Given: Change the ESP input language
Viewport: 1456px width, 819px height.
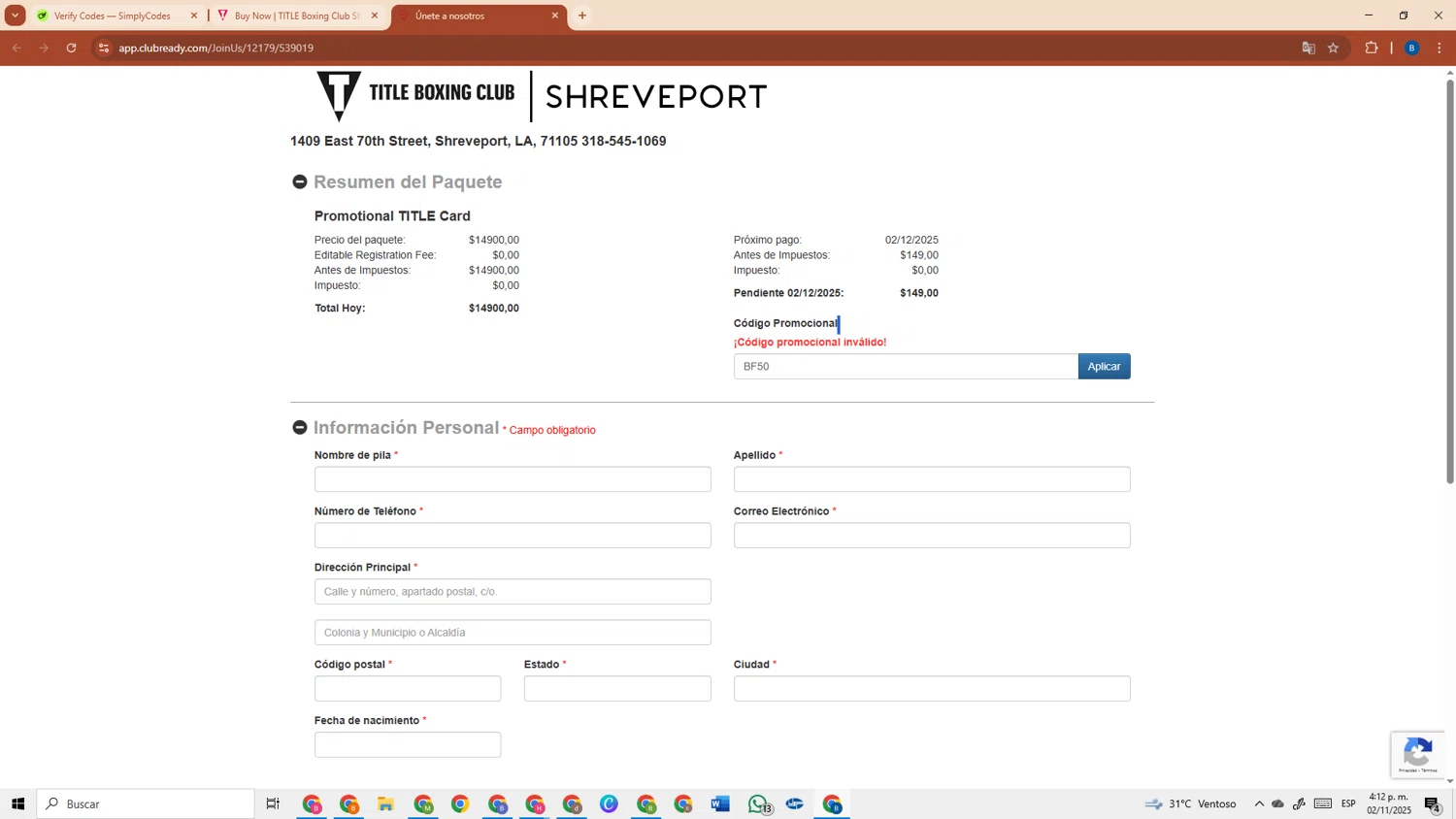Looking at the screenshot, I should pyautogui.click(x=1348, y=803).
